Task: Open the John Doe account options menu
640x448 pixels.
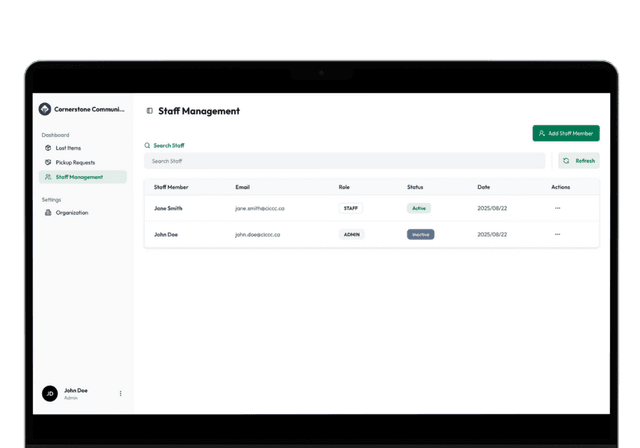Action: pyautogui.click(x=121, y=393)
